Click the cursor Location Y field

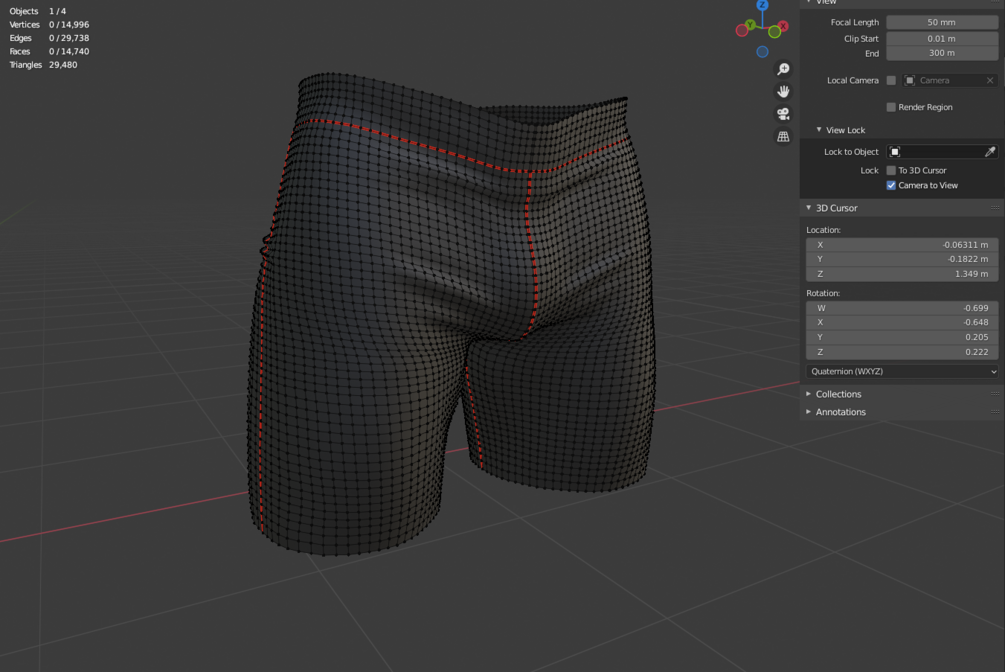[x=902, y=259]
